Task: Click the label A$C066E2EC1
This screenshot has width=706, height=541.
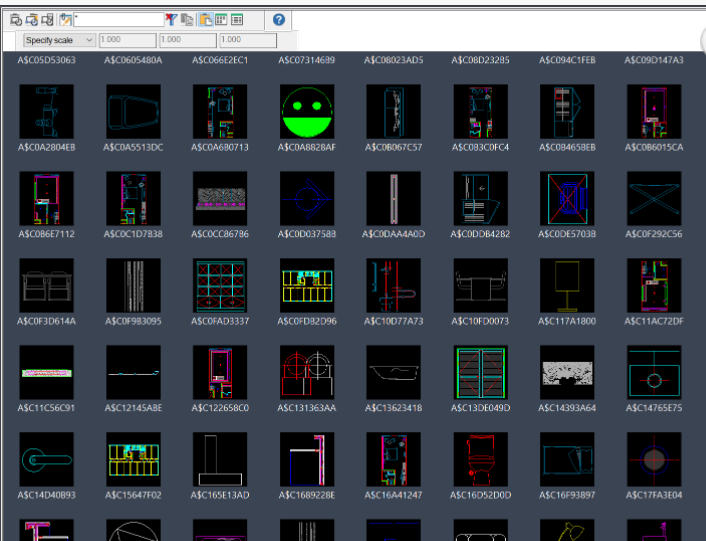Action: [x=220, y=60]
